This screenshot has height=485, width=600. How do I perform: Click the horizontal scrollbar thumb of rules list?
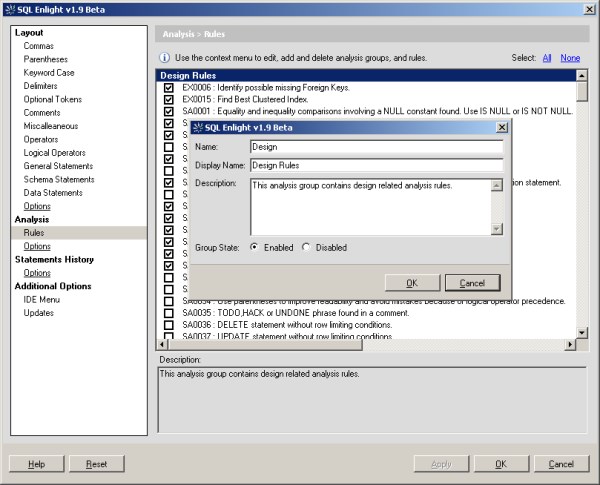coord(265,345)
